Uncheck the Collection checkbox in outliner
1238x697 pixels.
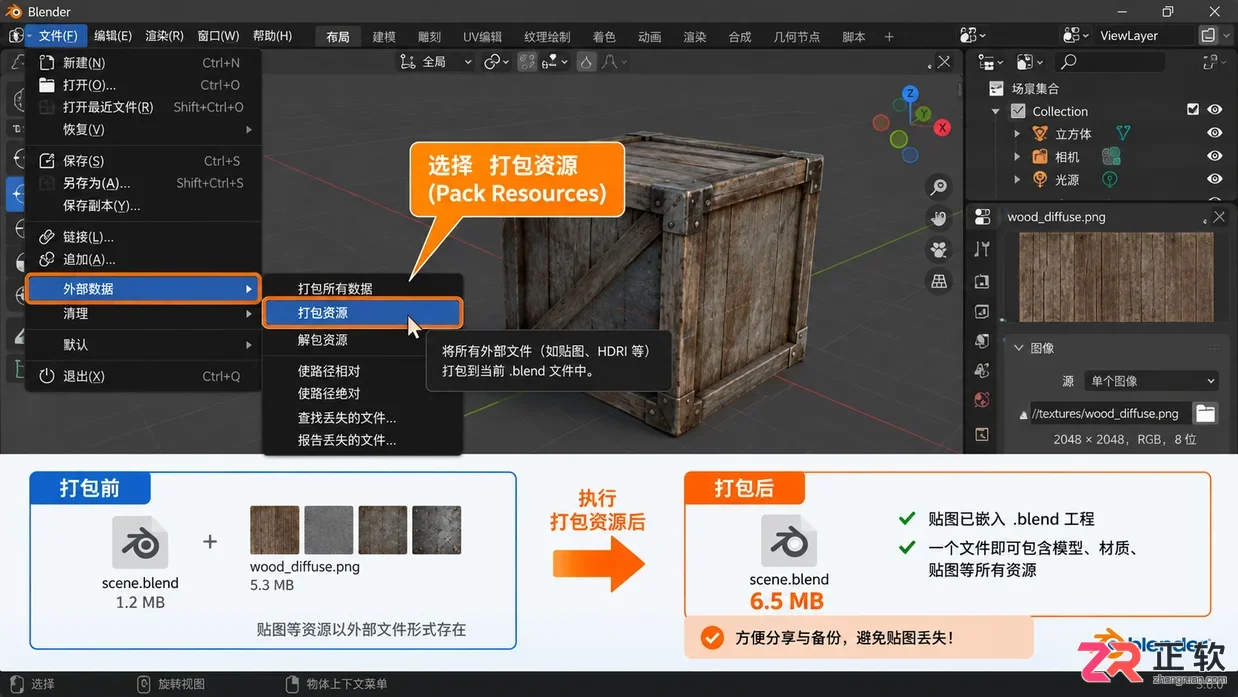click(1018, 111)
